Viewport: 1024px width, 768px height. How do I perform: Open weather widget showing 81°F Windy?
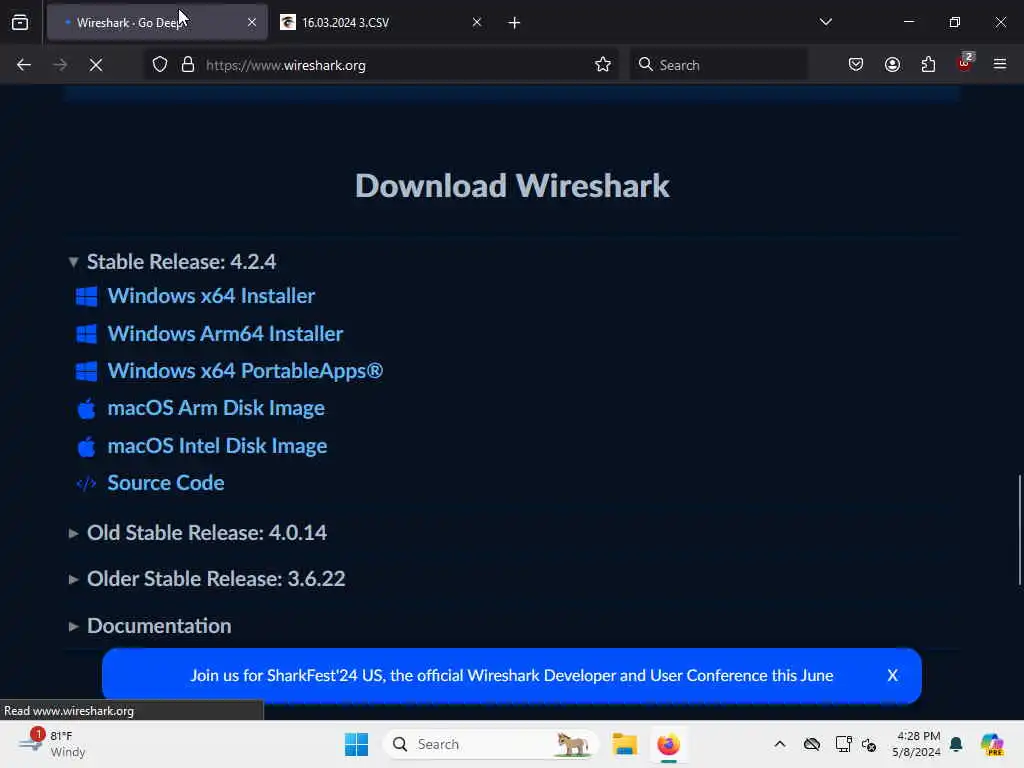click(54, 744)
